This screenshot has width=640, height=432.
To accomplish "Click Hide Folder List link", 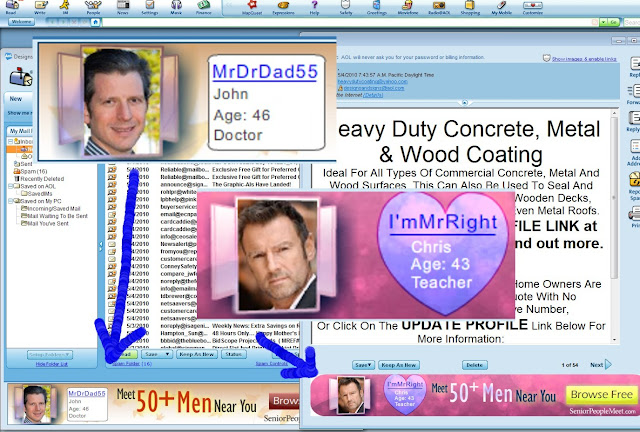I will (52, 364).
